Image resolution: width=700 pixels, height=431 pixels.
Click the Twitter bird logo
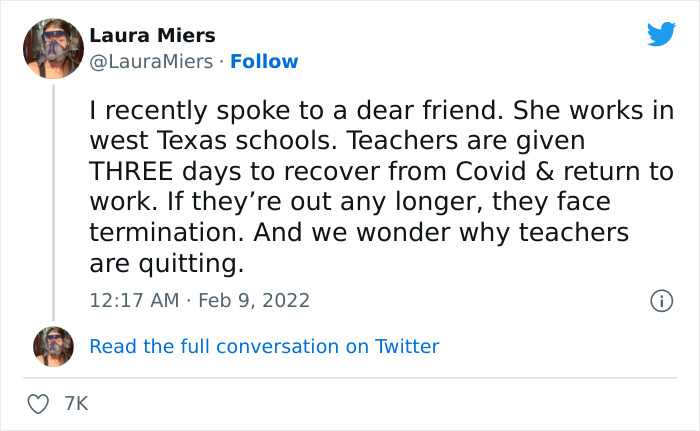[661, 36]
